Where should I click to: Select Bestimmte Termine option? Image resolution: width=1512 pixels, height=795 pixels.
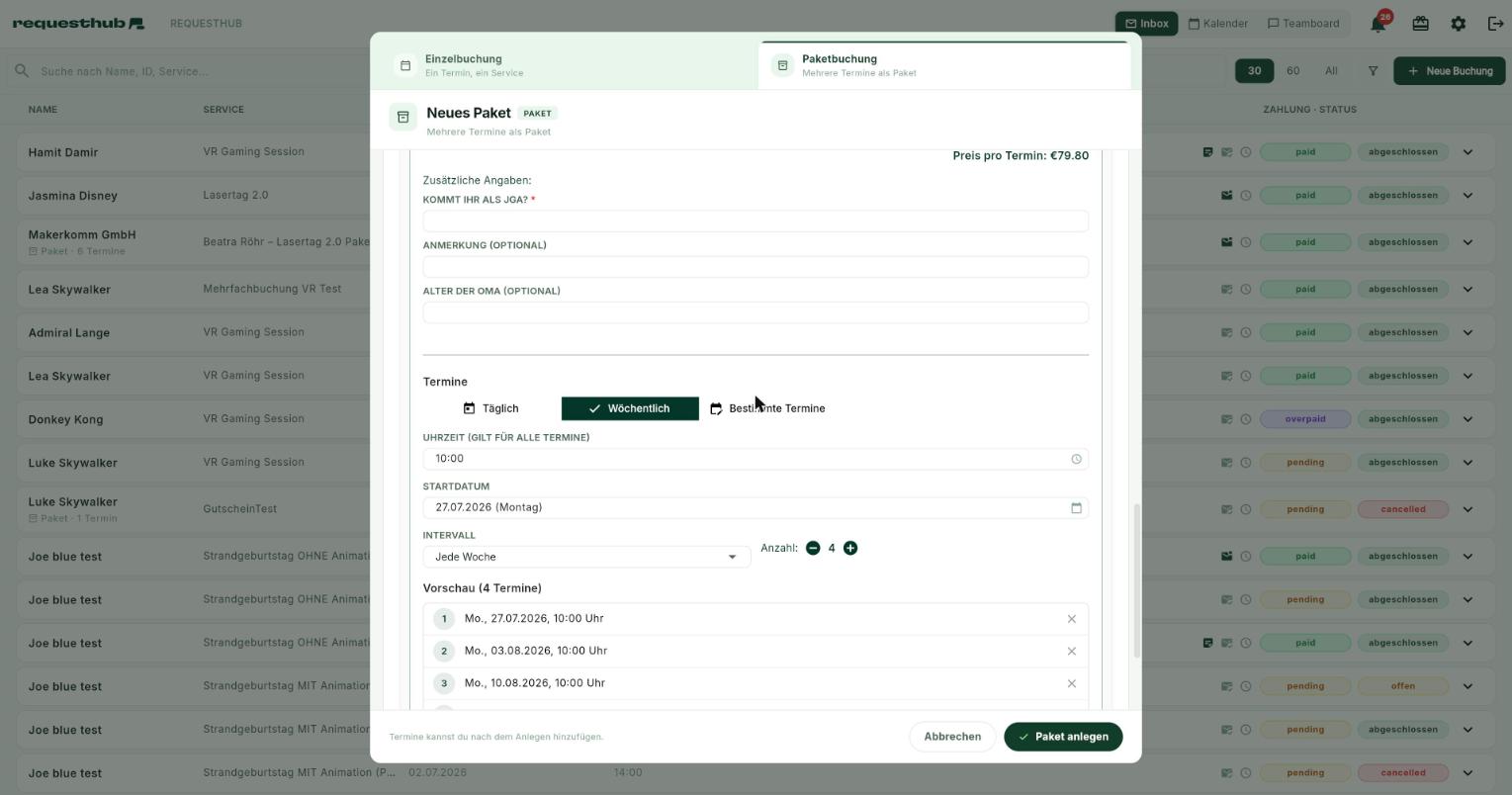click(x=767, y=408)
